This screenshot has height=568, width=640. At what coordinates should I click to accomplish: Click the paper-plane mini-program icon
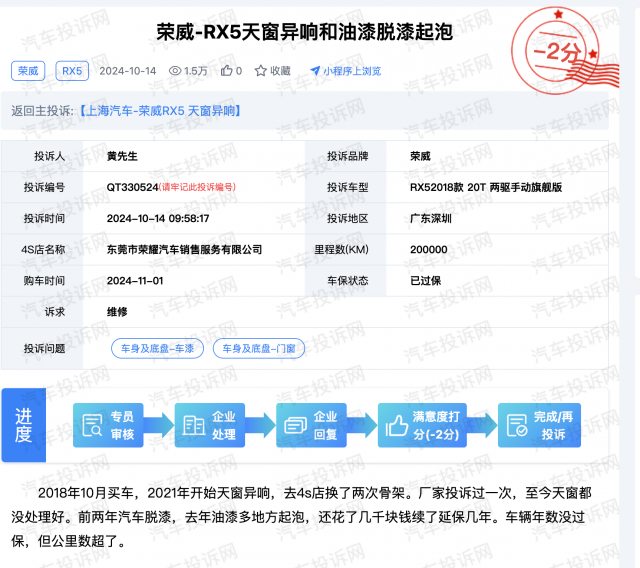pos(315,71)
